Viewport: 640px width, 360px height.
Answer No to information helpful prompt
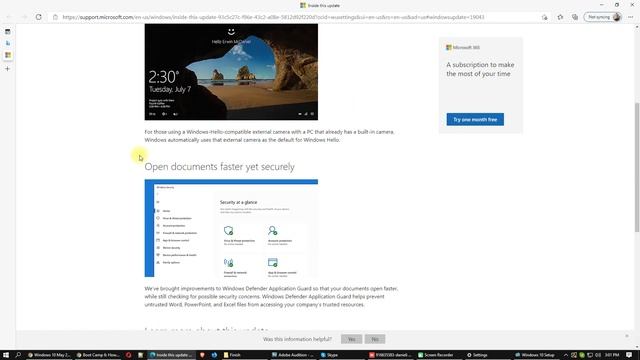[375, 339]
